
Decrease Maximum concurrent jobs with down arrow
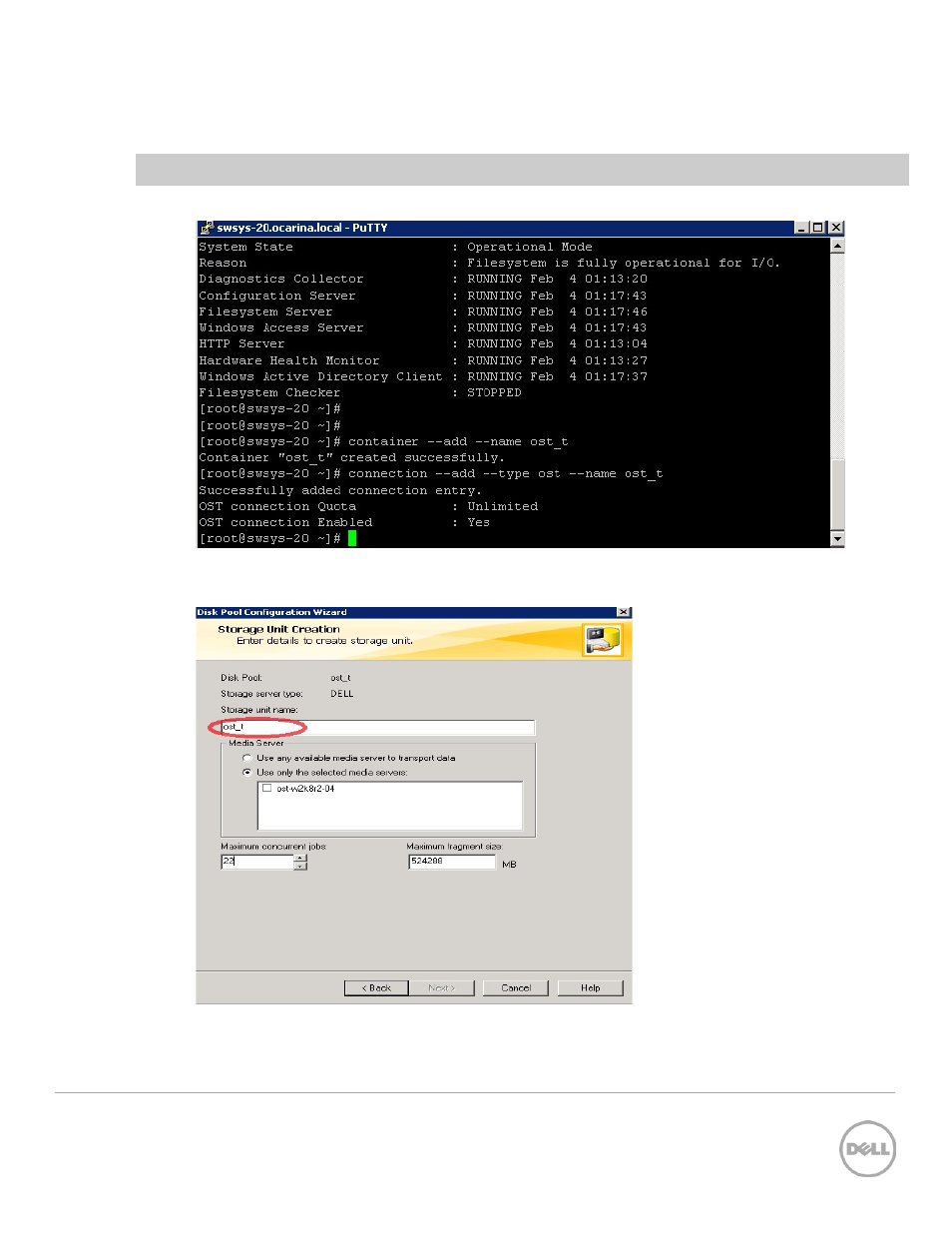point(300,866)
